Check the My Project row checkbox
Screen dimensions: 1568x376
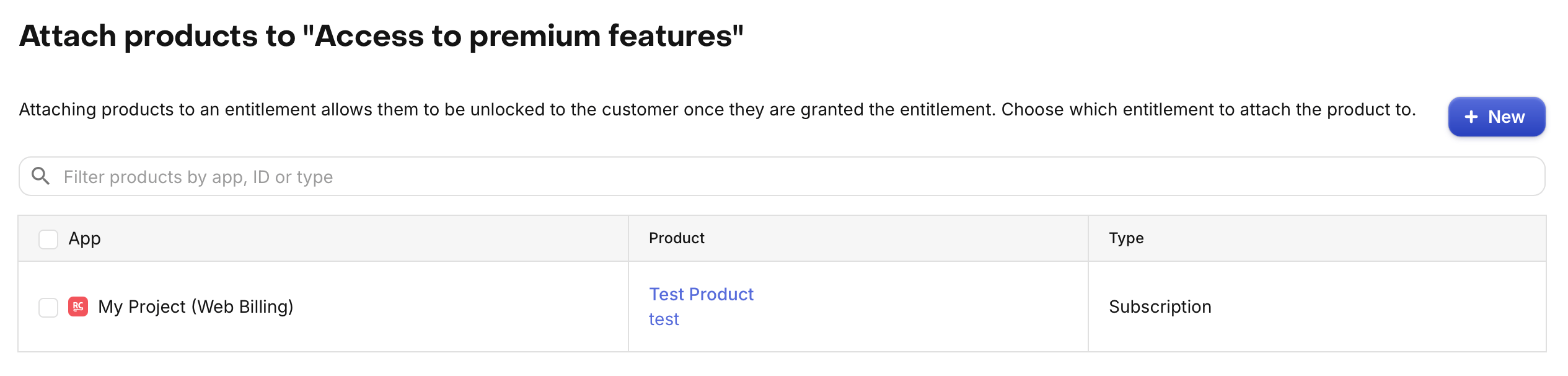(x=48, y=307)
